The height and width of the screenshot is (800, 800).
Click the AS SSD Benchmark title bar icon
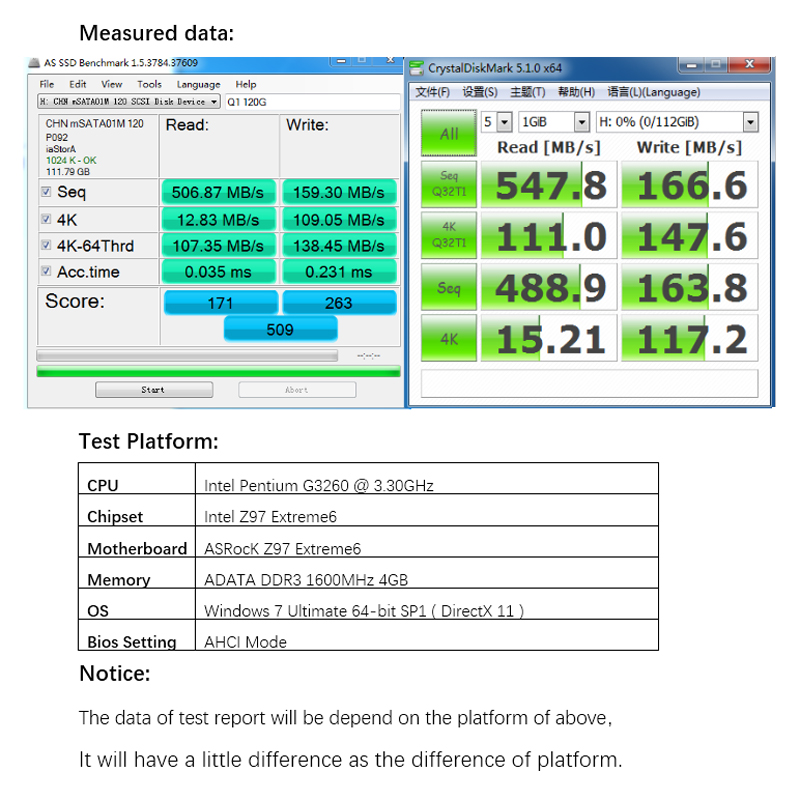34,63
